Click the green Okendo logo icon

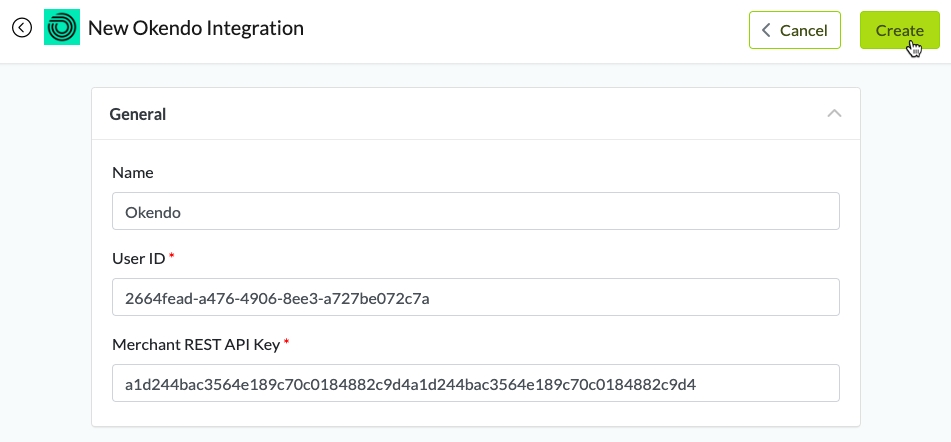tap(62, 28)
